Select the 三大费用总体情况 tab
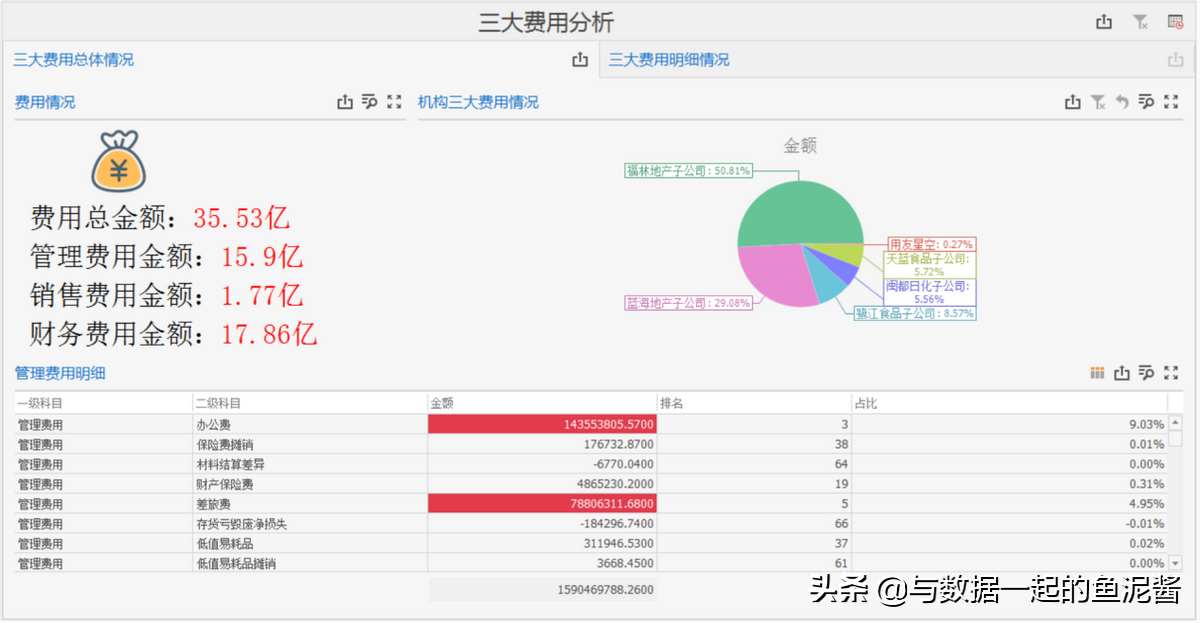The image size is (1200, 623). (73, 60)
